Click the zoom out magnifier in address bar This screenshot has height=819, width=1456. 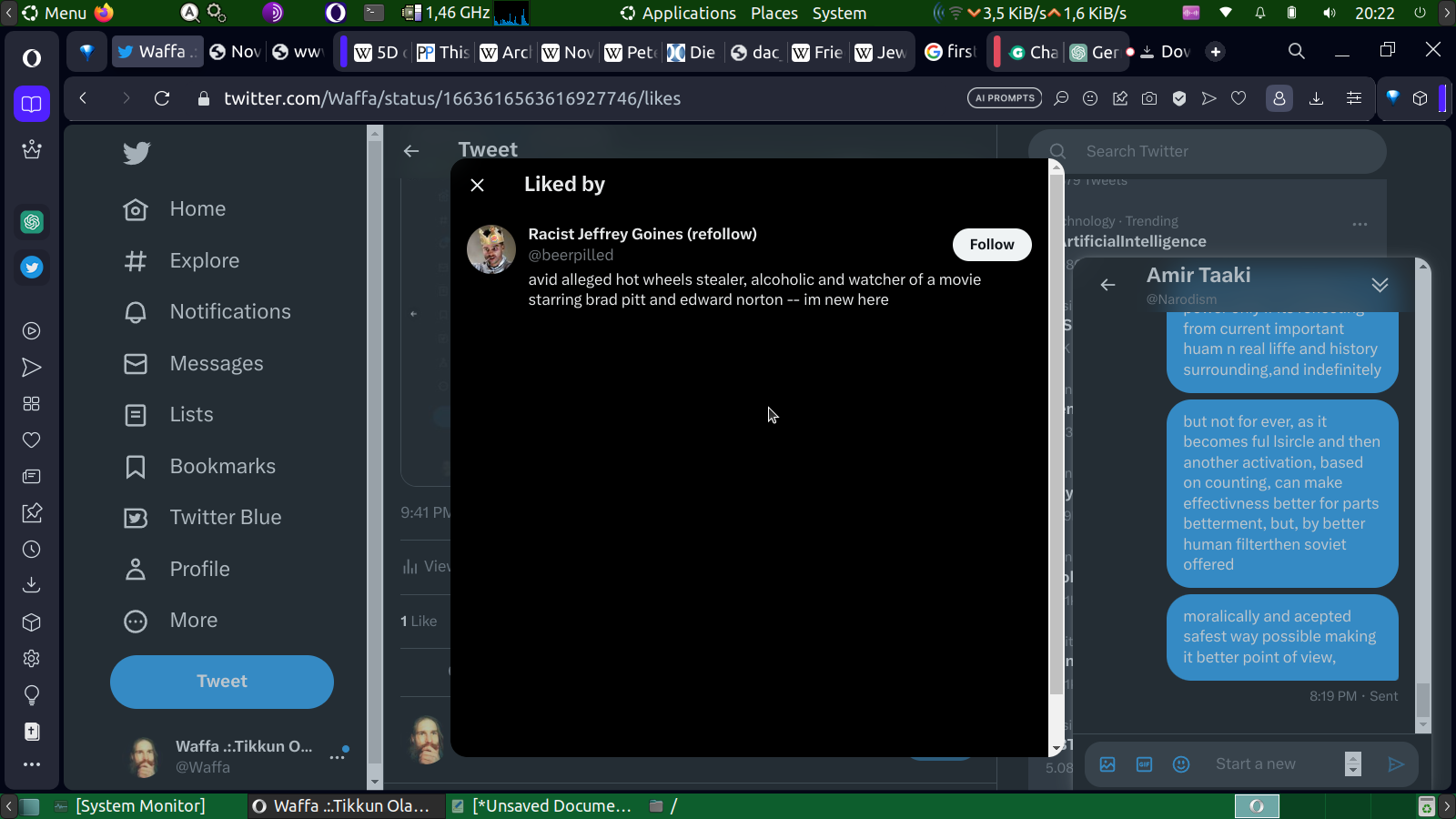point(1061,98)
